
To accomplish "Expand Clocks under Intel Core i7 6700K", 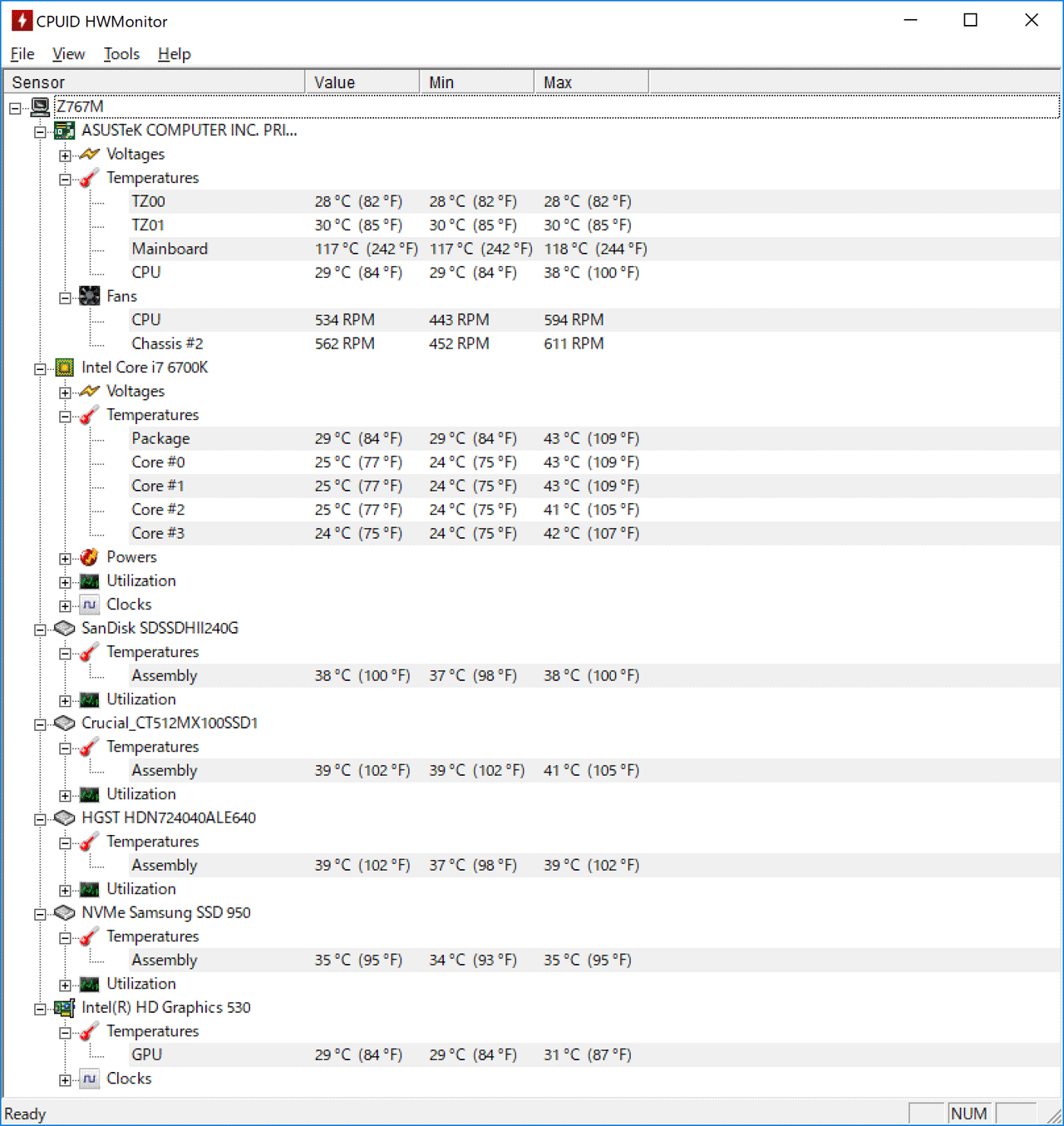I will pyautogui.click(x=65, y=605).
